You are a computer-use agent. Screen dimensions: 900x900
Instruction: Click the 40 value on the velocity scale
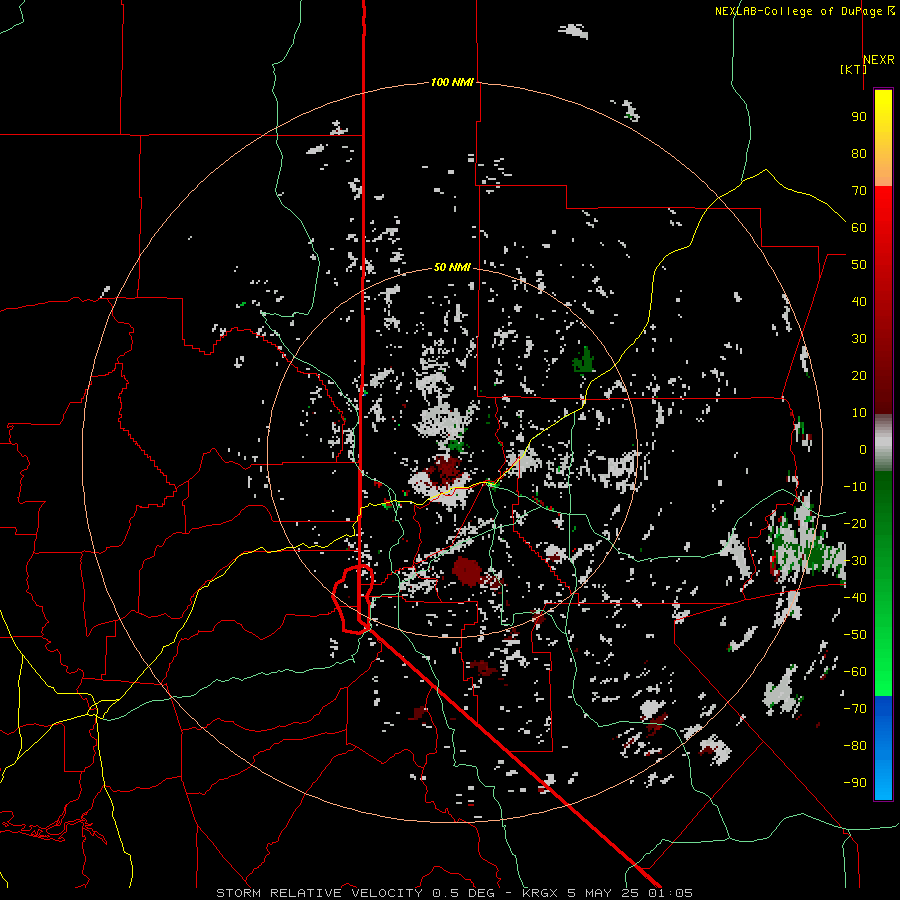[859, 301]
